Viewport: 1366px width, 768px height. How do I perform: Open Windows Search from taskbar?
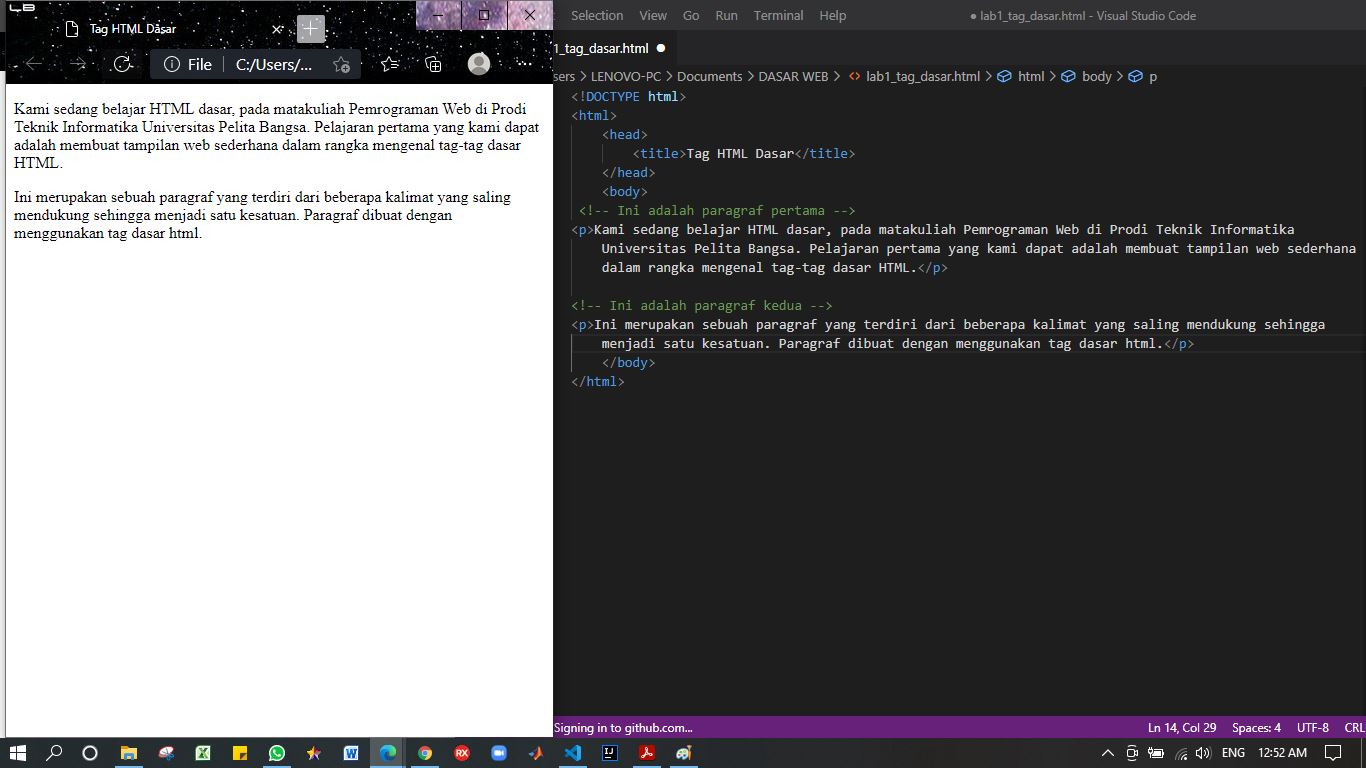(54, 753)
